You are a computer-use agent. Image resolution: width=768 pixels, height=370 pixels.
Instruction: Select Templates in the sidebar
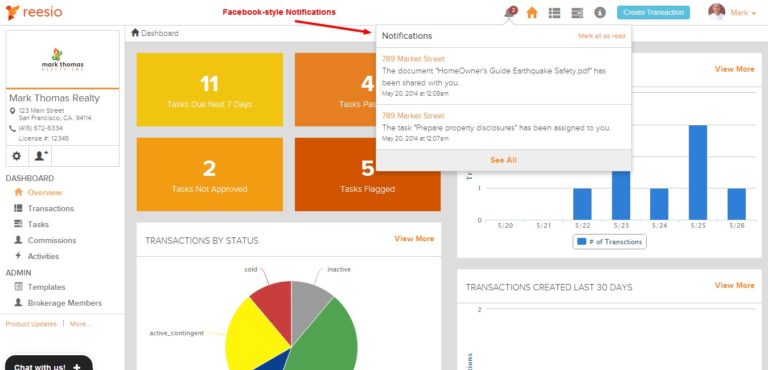click(x=46, y=287)
